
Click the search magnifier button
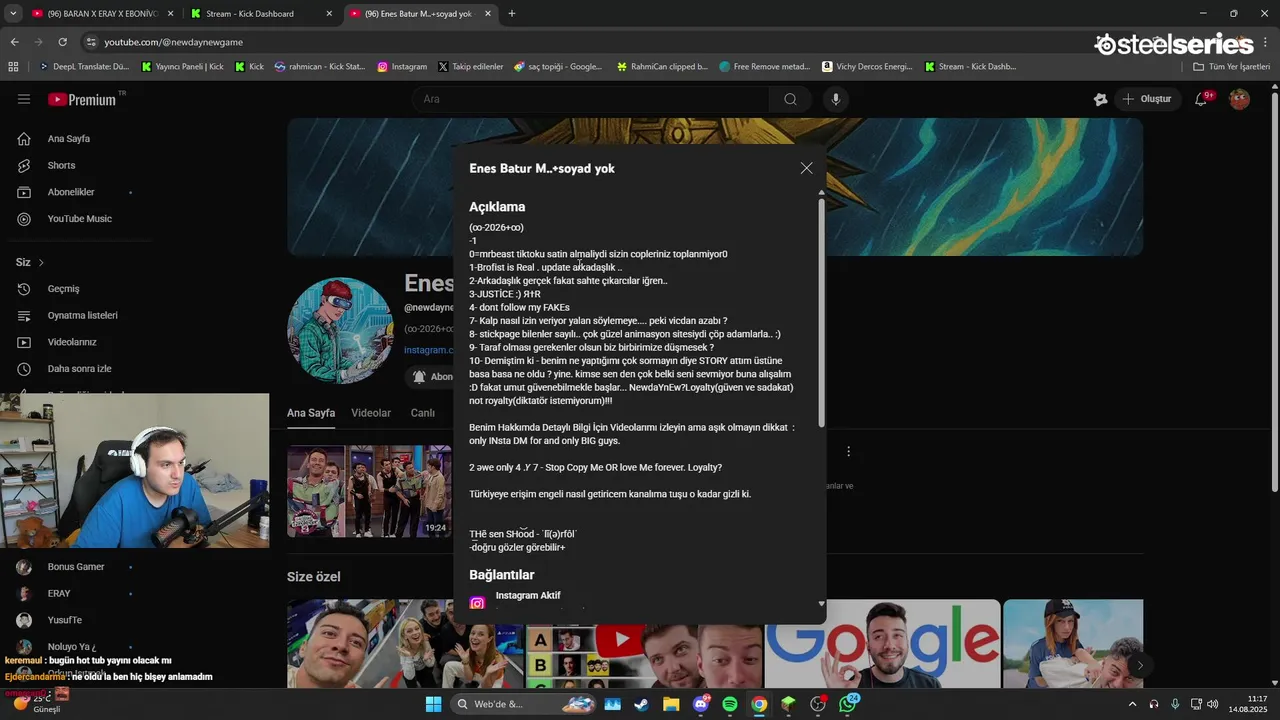click(x=790, y=99)
